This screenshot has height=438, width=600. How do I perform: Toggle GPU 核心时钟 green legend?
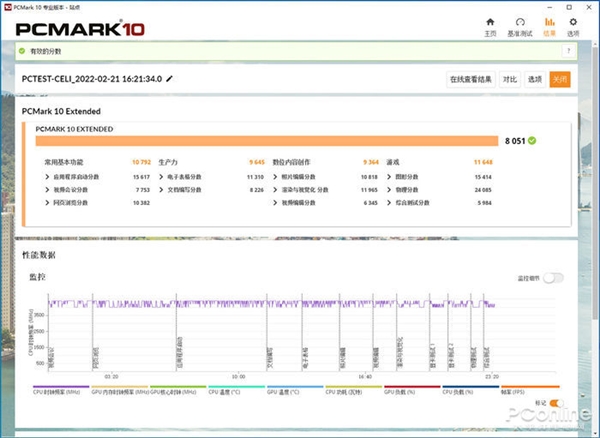point(178,390)
